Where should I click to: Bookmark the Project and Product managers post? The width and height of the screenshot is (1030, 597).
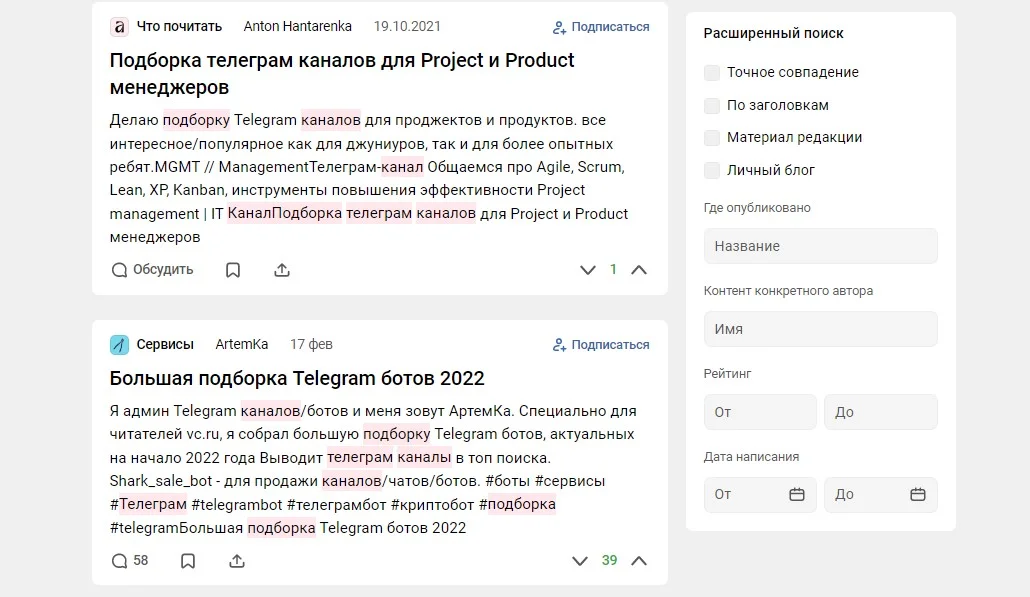coord(233,270)
